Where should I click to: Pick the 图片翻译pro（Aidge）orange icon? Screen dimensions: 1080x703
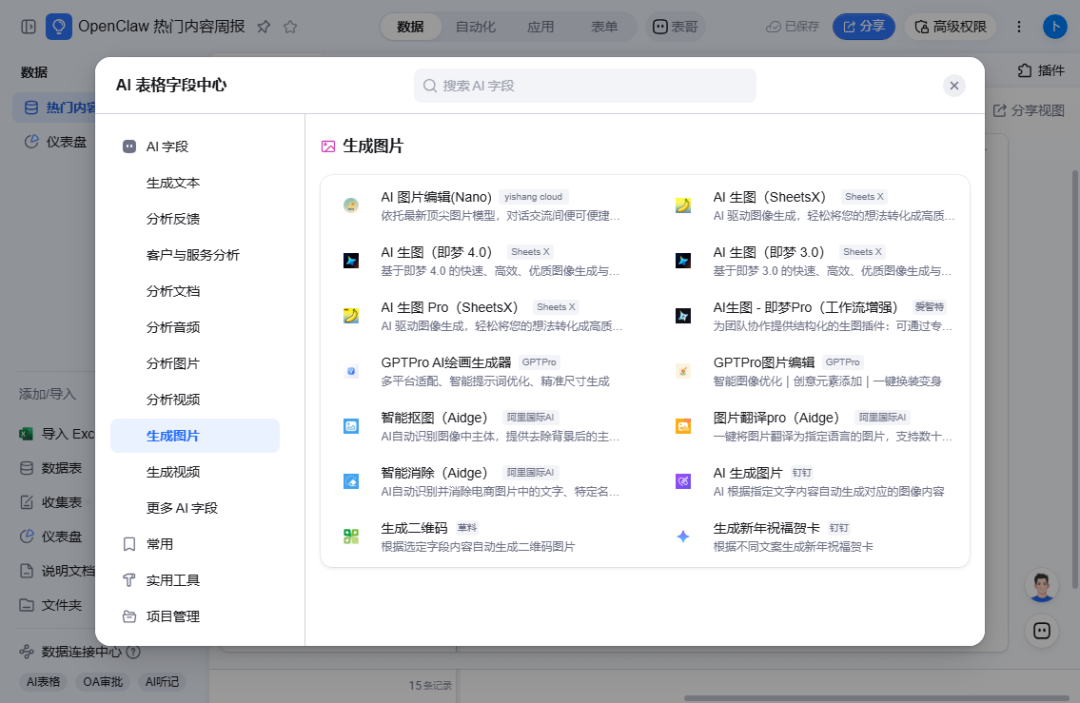[683, 426]
